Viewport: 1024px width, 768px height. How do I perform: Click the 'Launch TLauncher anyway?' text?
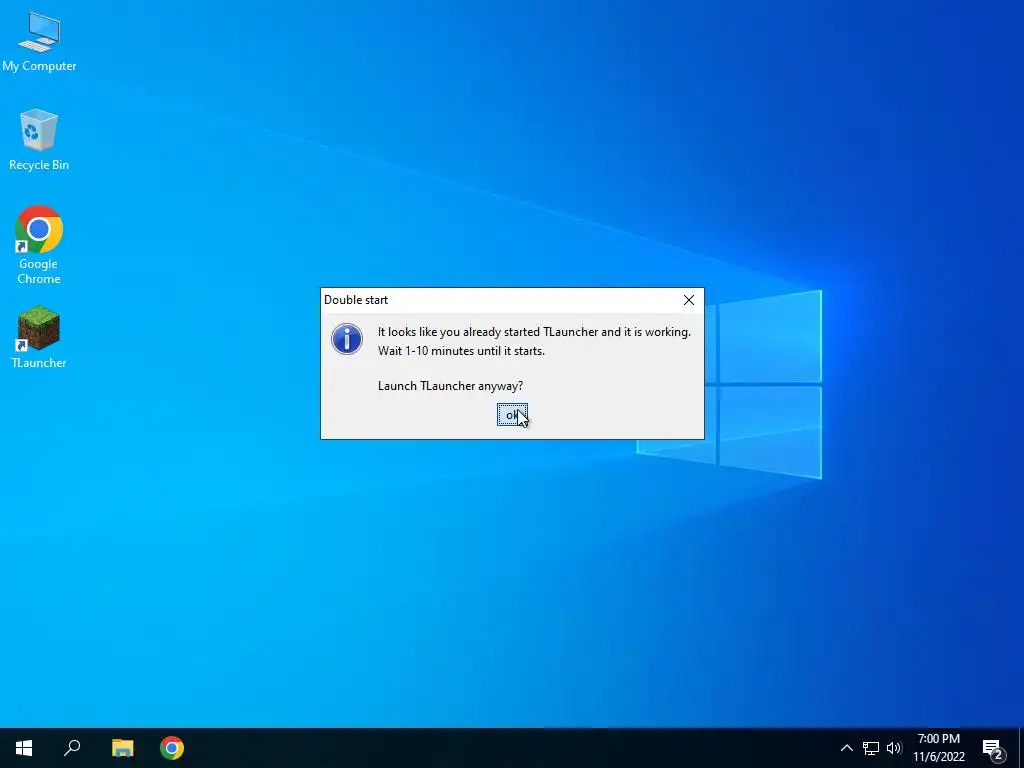451,386
